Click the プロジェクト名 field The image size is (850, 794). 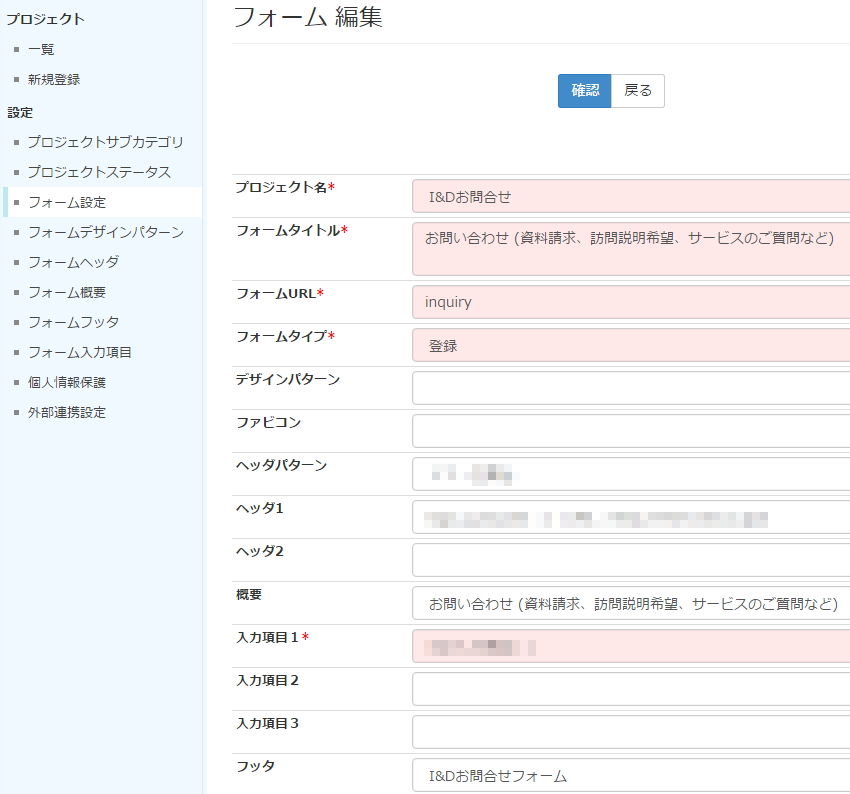pyautogui.click(x=630, y=197)
